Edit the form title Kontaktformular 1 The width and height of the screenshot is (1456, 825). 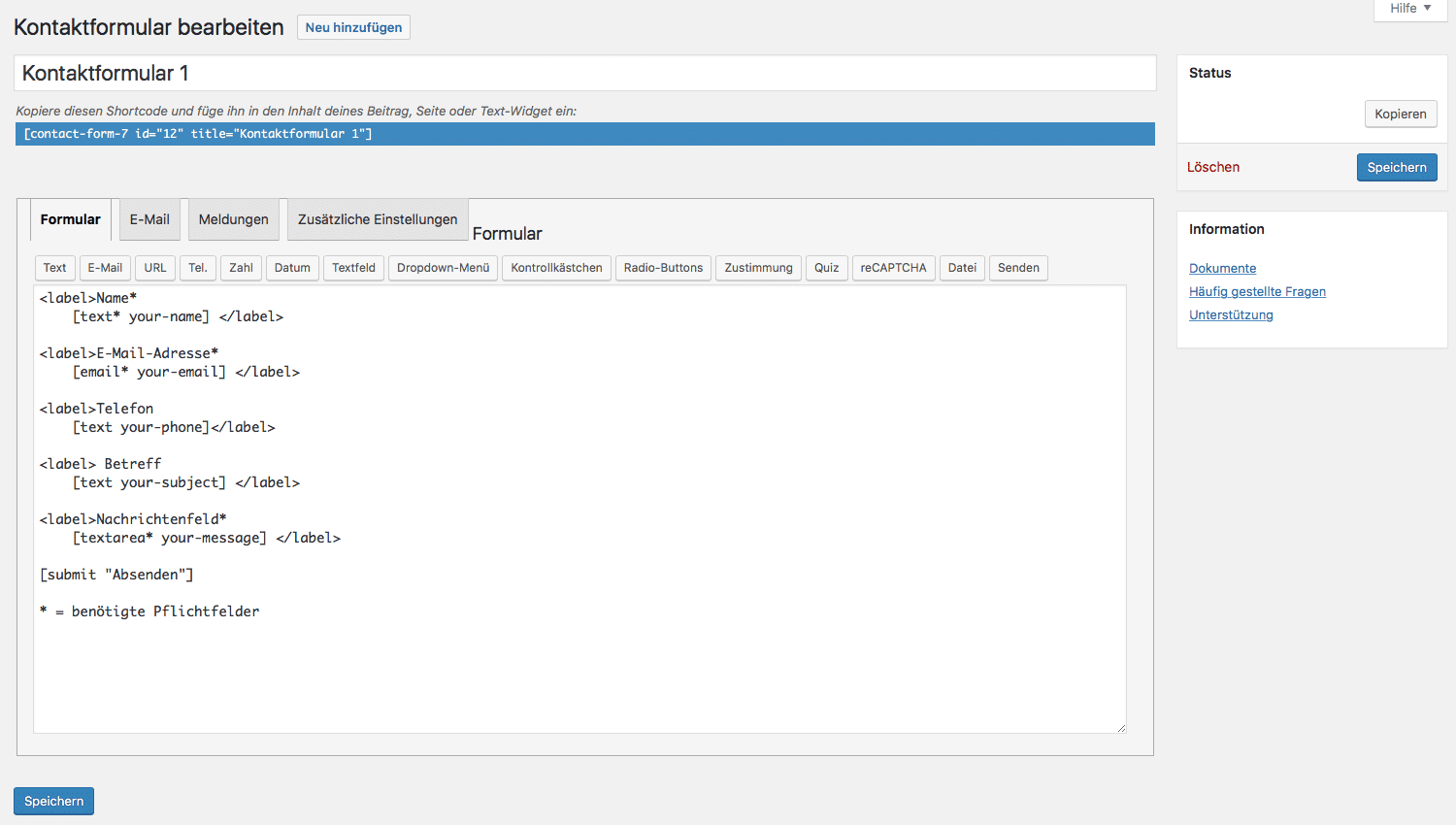pyautogui.click(x=585, y=73)
